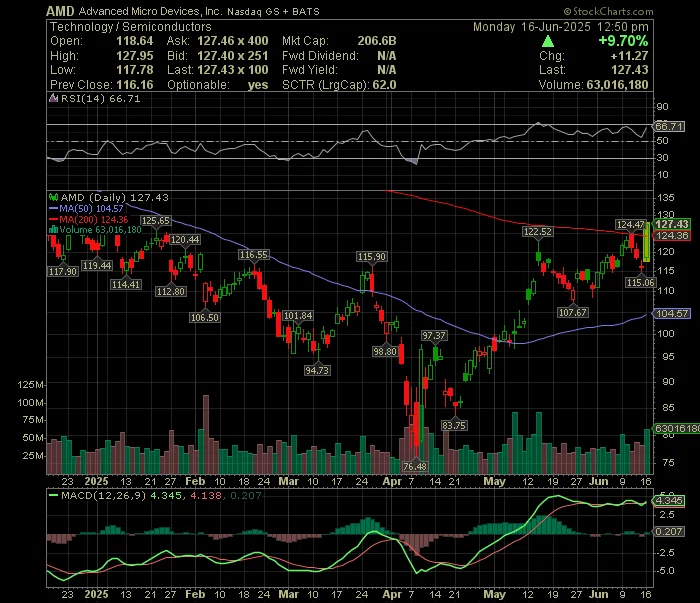
Task: Click the 112.80 price annotation label
Action: click(171, 291)
